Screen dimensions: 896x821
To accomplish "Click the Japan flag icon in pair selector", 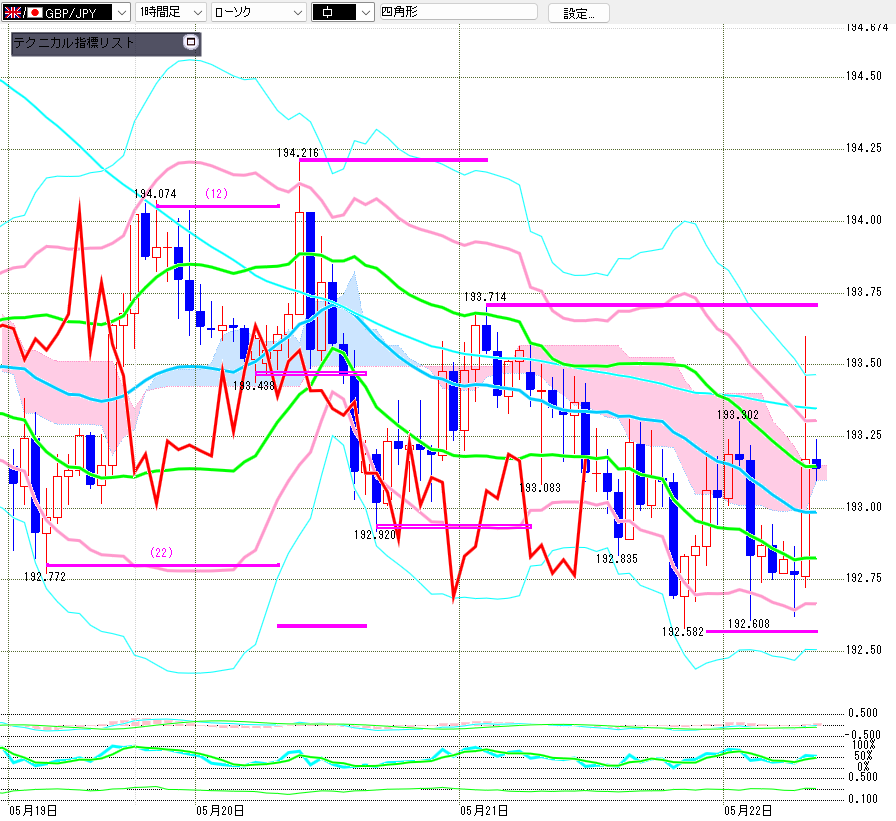I will [x=35, y=12].
